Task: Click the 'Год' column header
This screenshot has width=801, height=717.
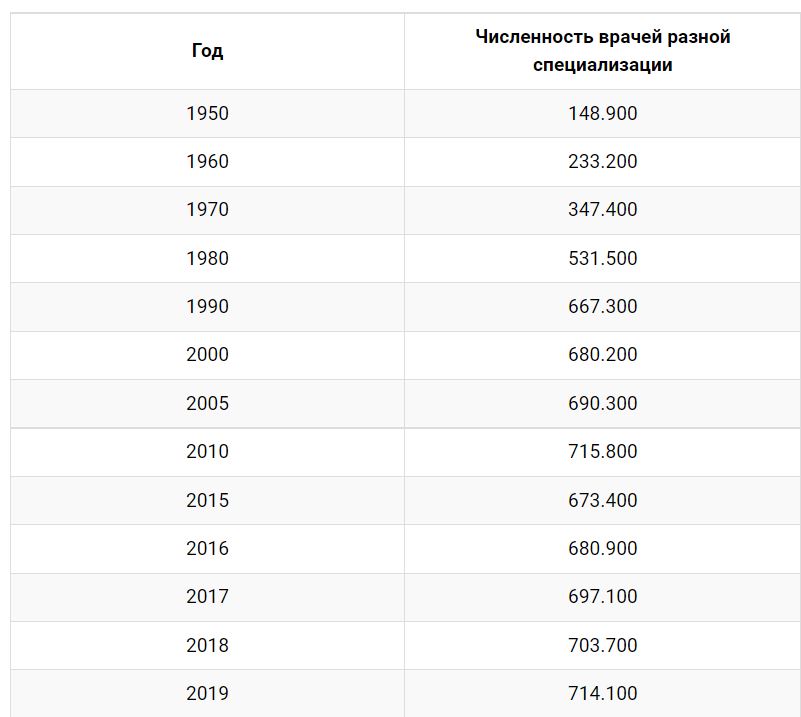Action: pos(207,51)
